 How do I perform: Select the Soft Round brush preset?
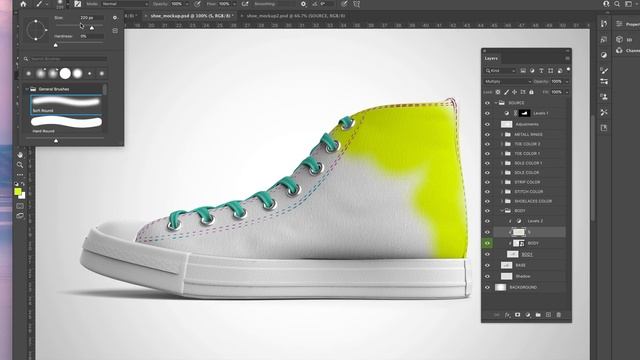[x=66, y=104]
